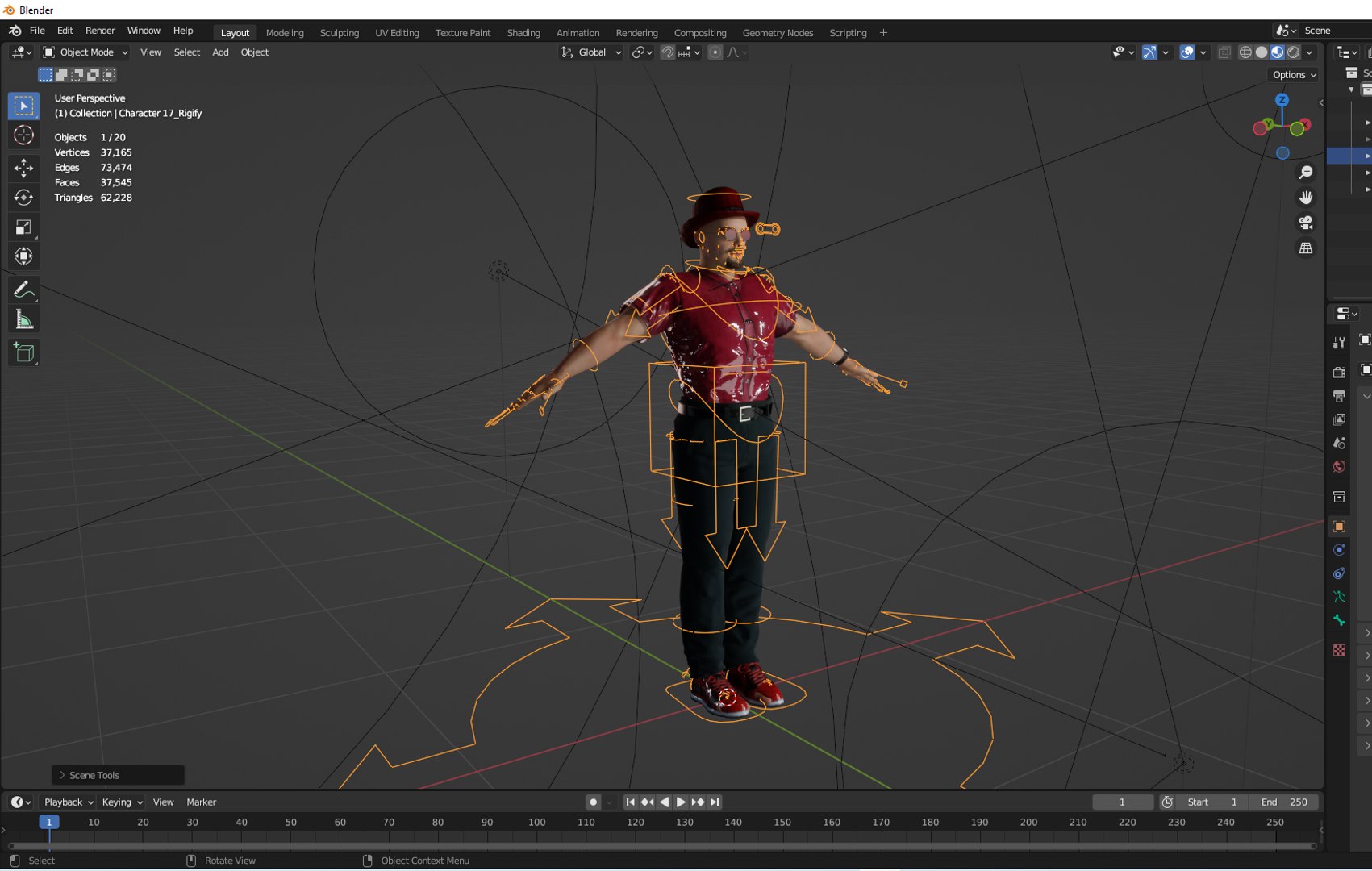Select the Cursor tool in the toolbar

(x=23, y=135)
